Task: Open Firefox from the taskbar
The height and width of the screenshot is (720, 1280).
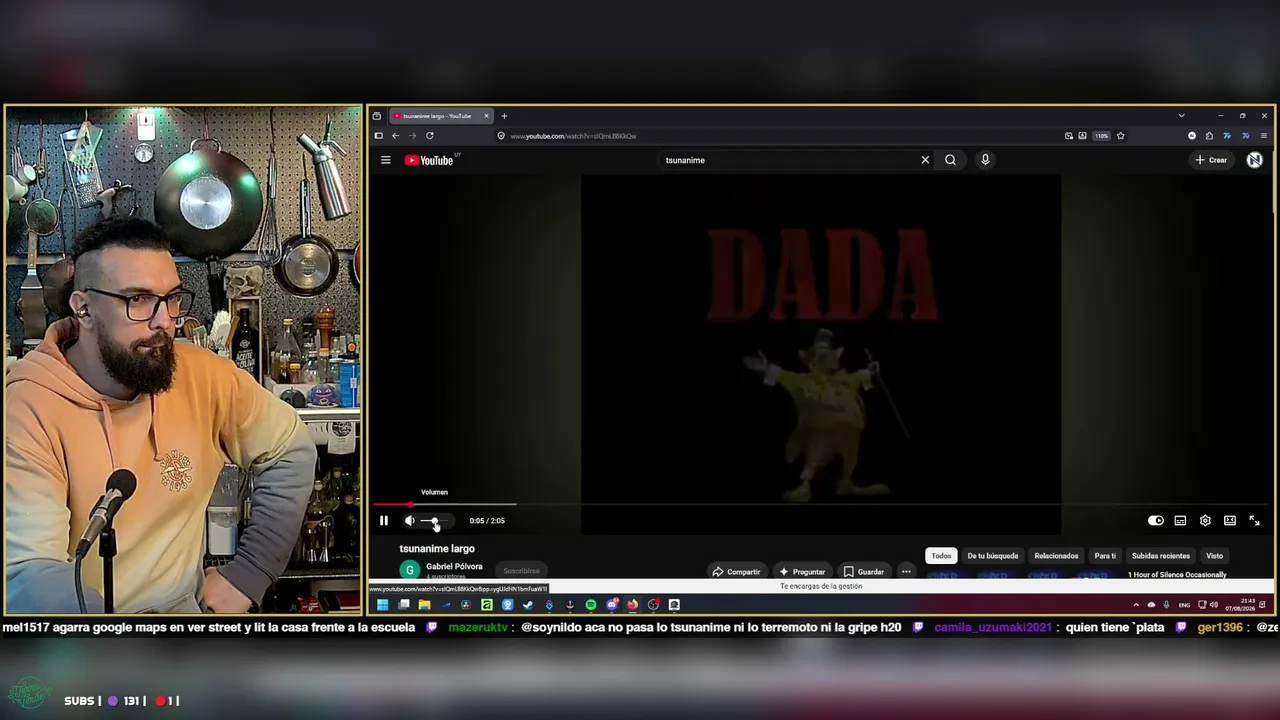Action: [x=633, y=605]
